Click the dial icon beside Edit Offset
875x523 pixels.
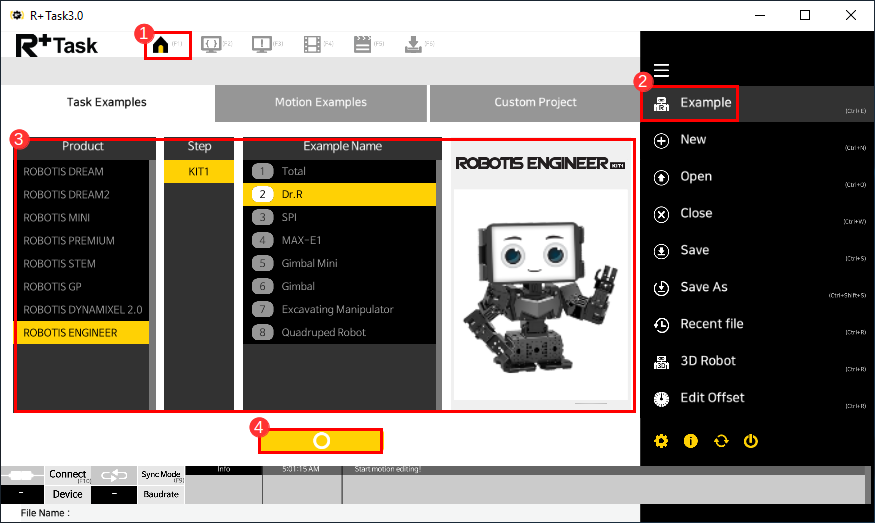pyautogui.click(x=661, y=399)
